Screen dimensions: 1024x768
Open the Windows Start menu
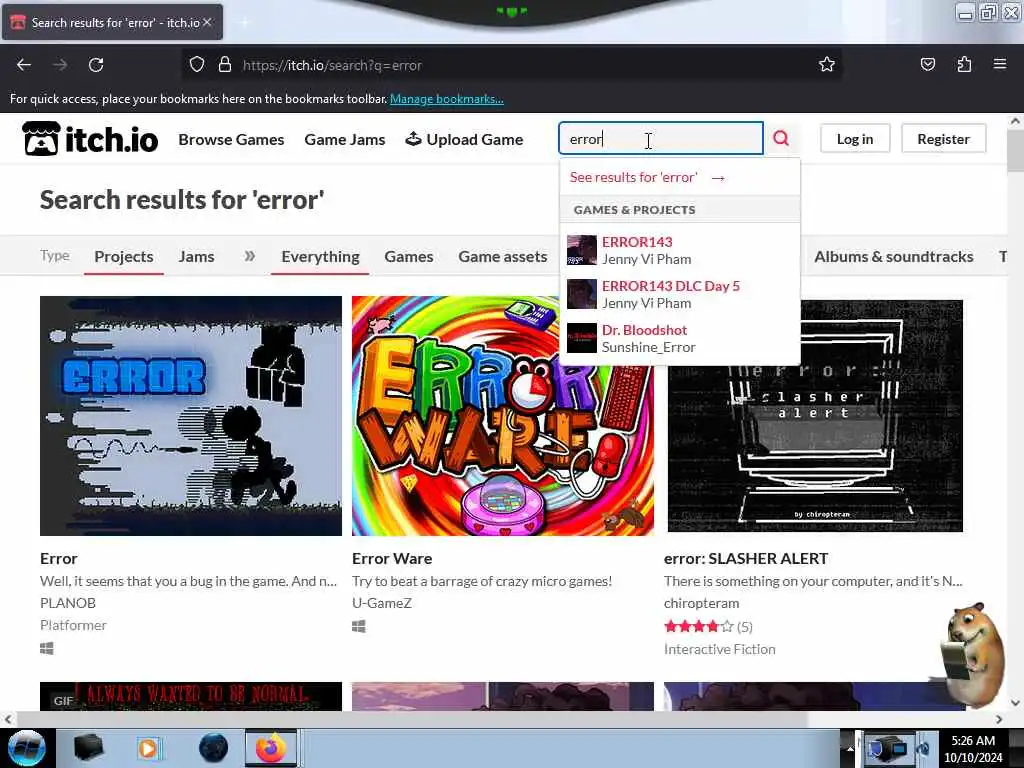(26, 748)
